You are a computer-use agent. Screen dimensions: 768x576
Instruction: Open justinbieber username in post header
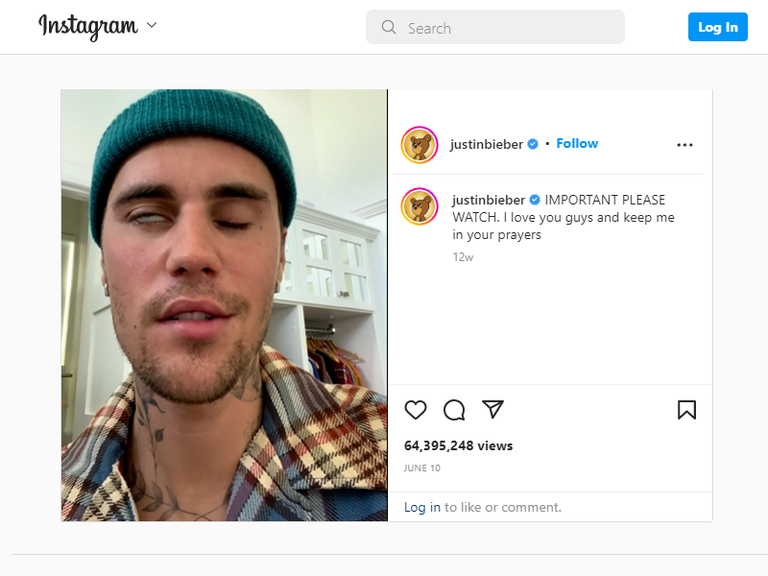point(486,144)
